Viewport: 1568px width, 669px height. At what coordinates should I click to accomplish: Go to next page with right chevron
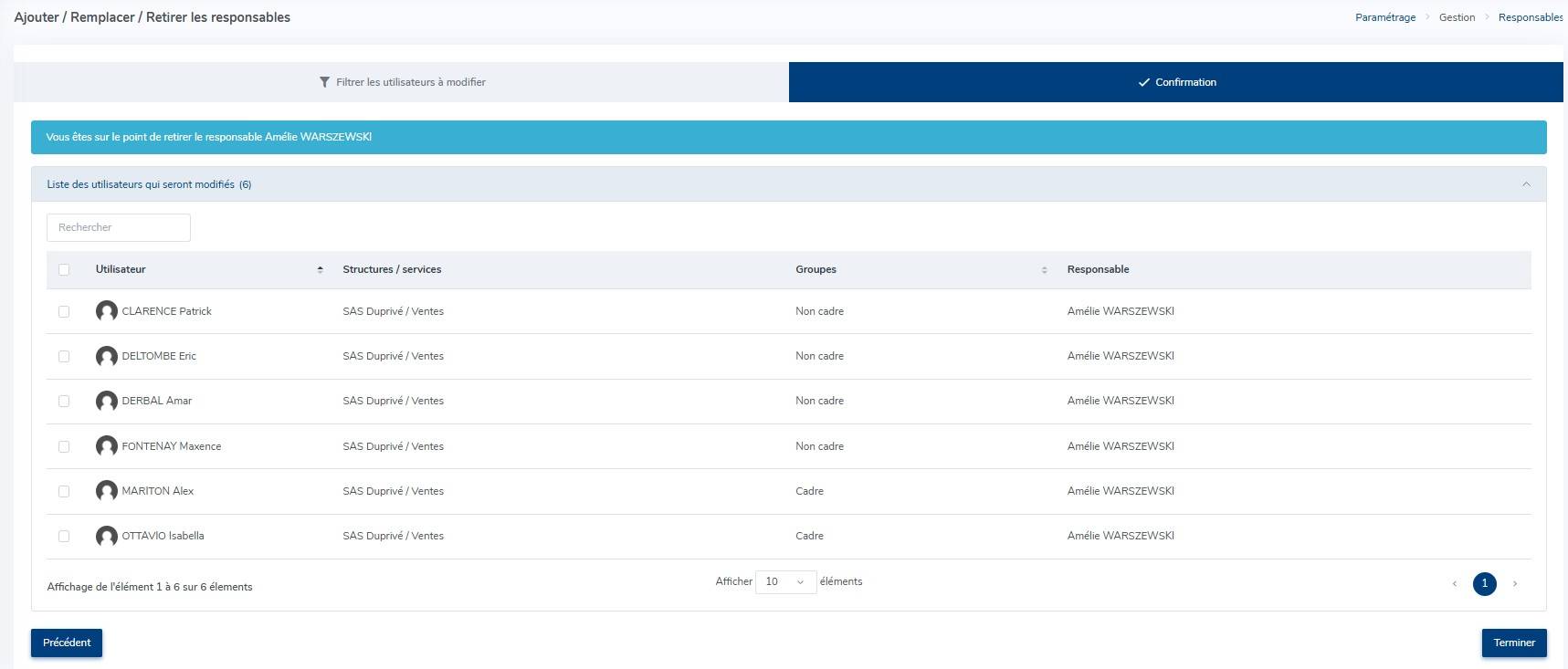(x=1515, y=584)
